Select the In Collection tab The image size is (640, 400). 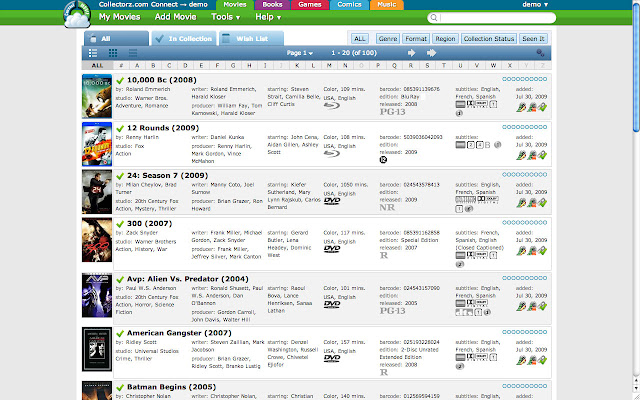point(184,38)
